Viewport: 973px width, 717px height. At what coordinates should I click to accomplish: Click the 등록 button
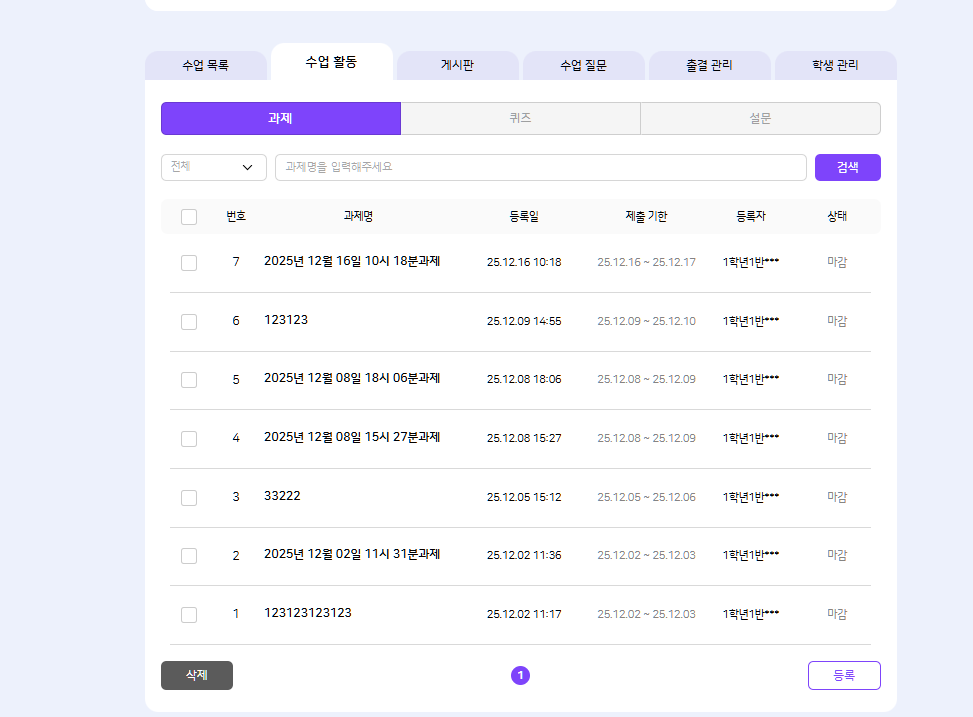click(x=843, y=675)
